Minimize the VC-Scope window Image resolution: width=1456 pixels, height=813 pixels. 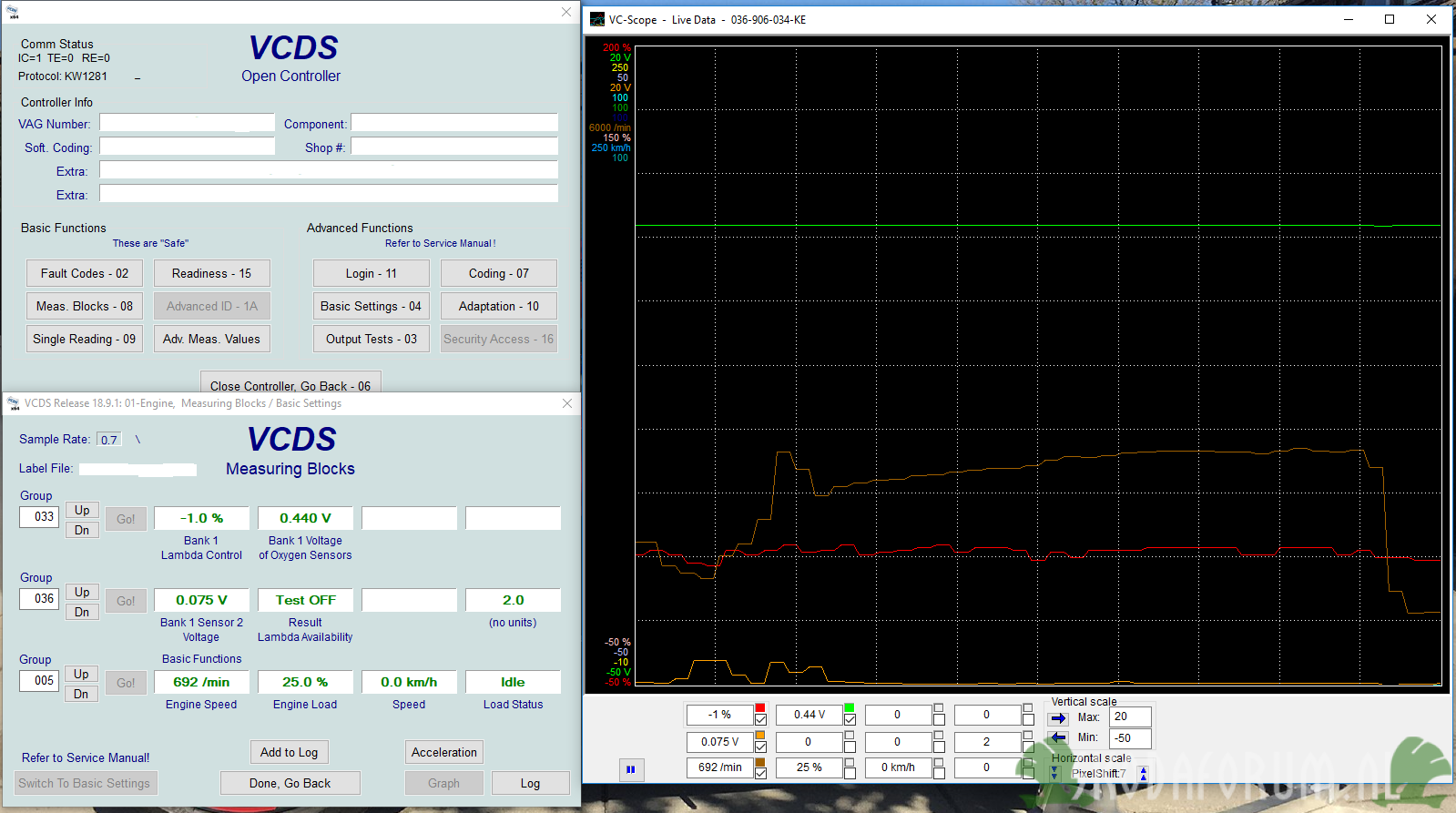[1349, 19]
